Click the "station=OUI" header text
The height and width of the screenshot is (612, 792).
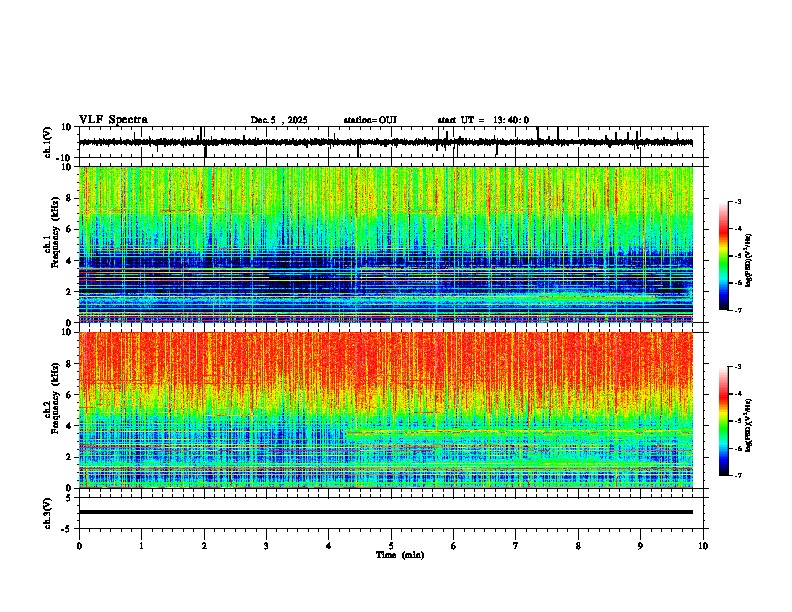tap(370, 120)
